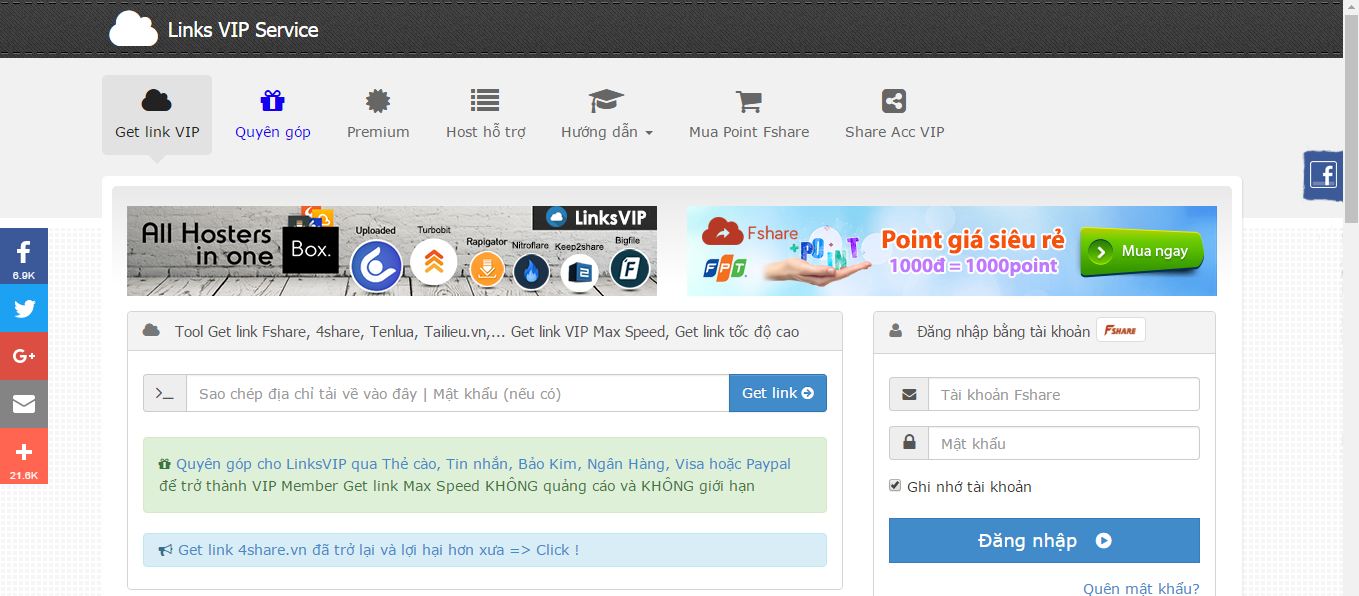Share by email via left sidebar
1359x596 pixels.
24,404
